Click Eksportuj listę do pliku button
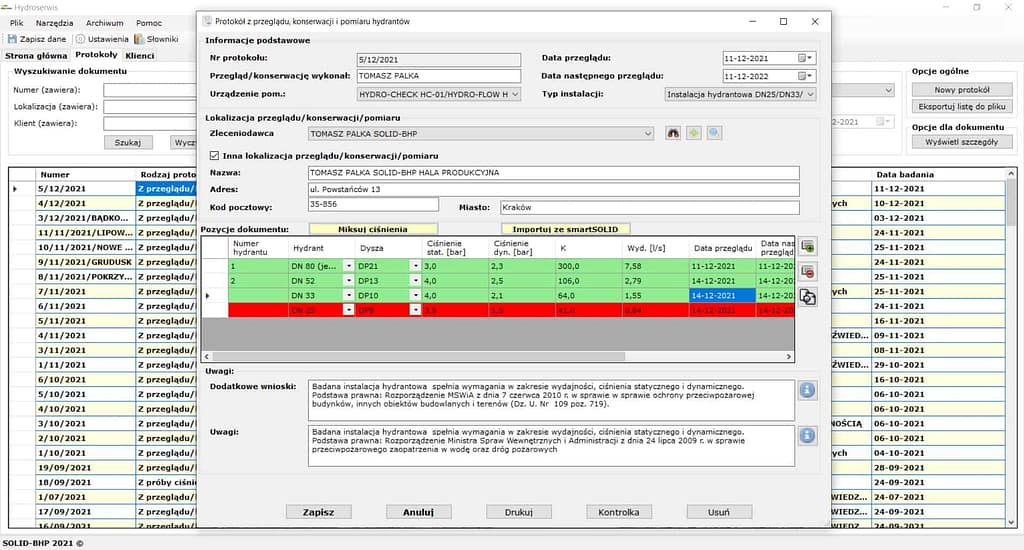 point(962,106)
